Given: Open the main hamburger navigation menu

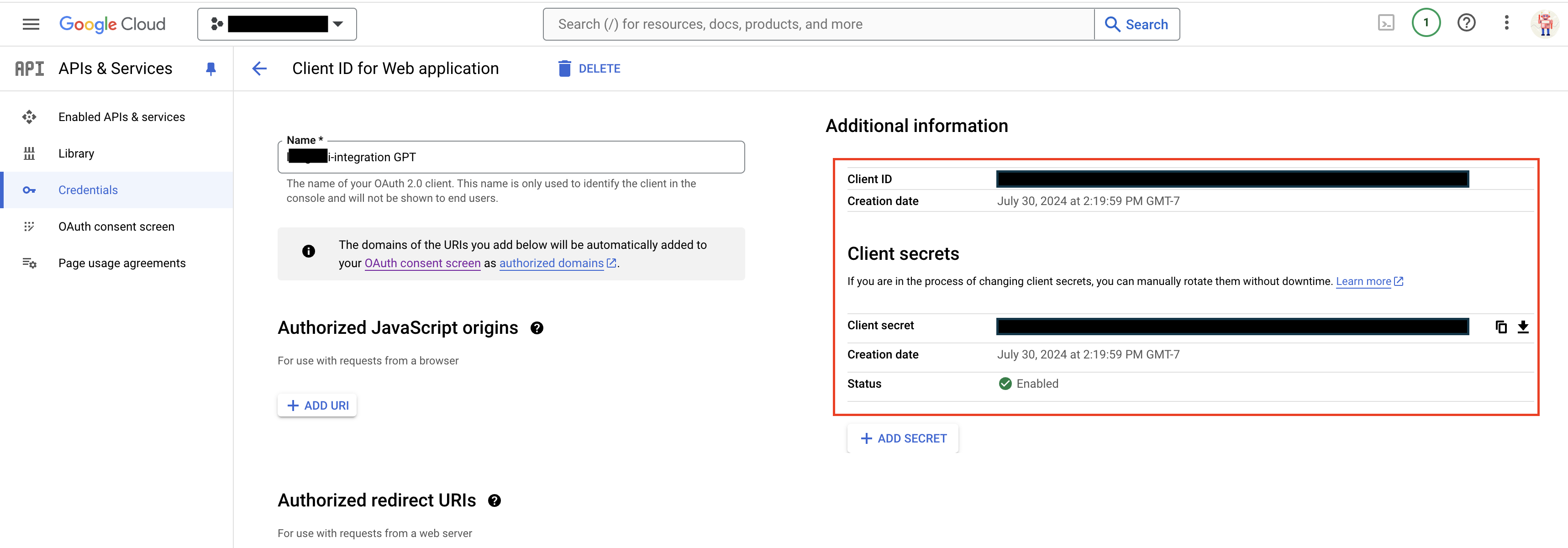Looking at the screenshot, I should (x=31, y=24).
